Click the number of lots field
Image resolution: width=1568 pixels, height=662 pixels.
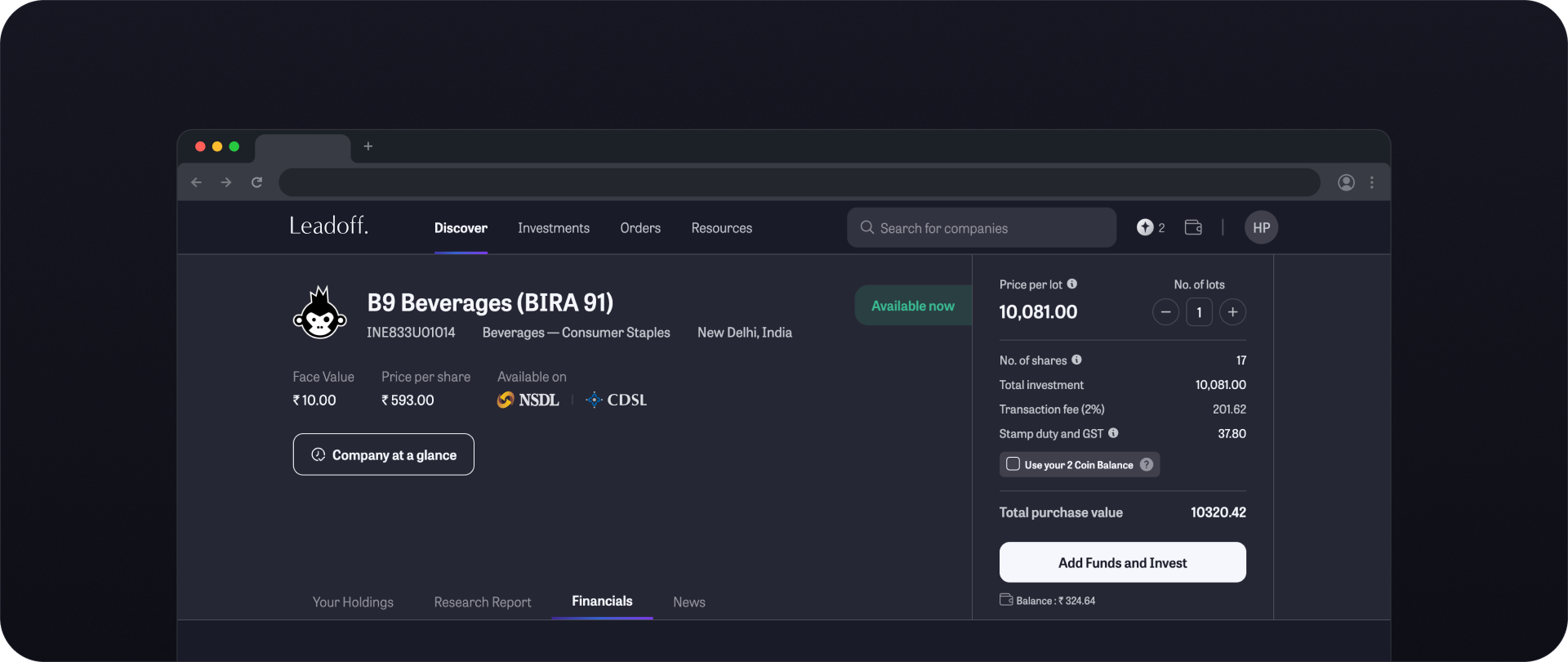click(x=1199, y=312)
